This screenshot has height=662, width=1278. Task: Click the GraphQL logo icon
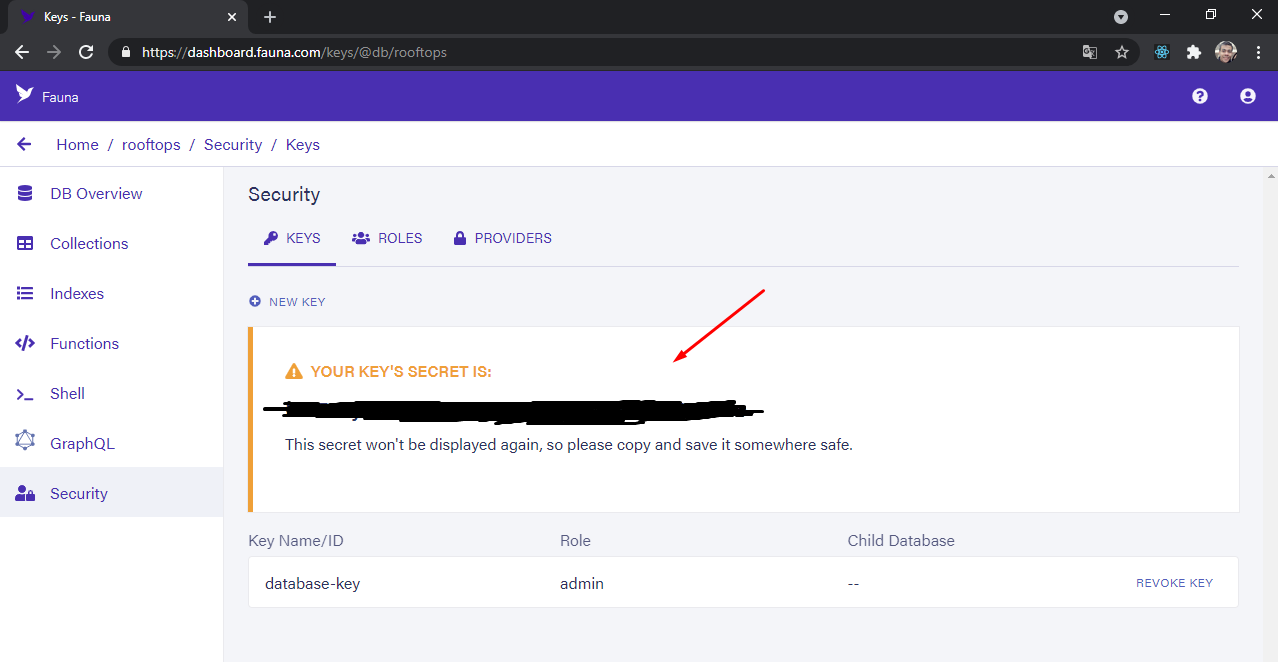[25, 441]
